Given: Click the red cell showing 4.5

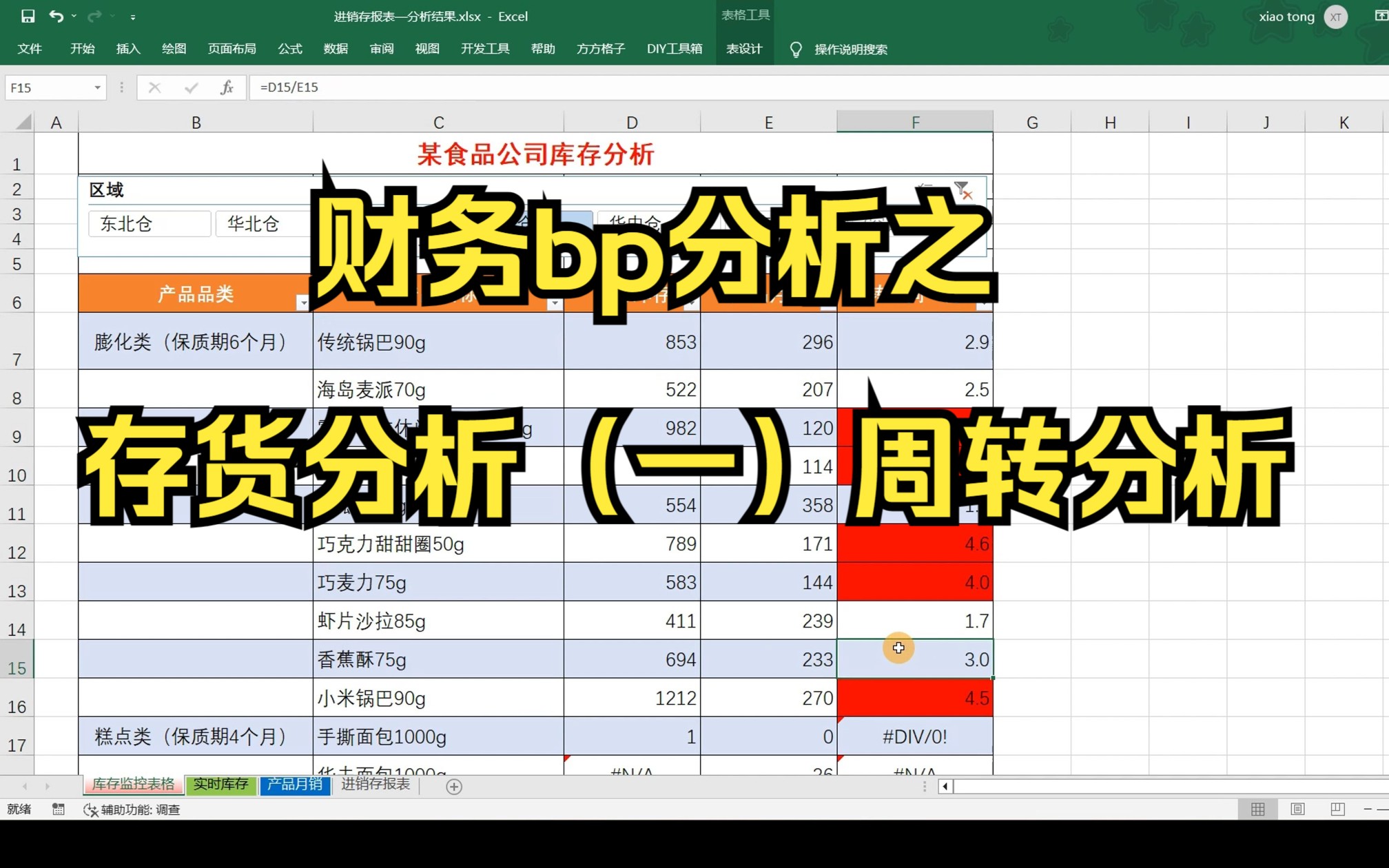Looking at the screenshot, I should pyautogui.click(x=915, y=698).
